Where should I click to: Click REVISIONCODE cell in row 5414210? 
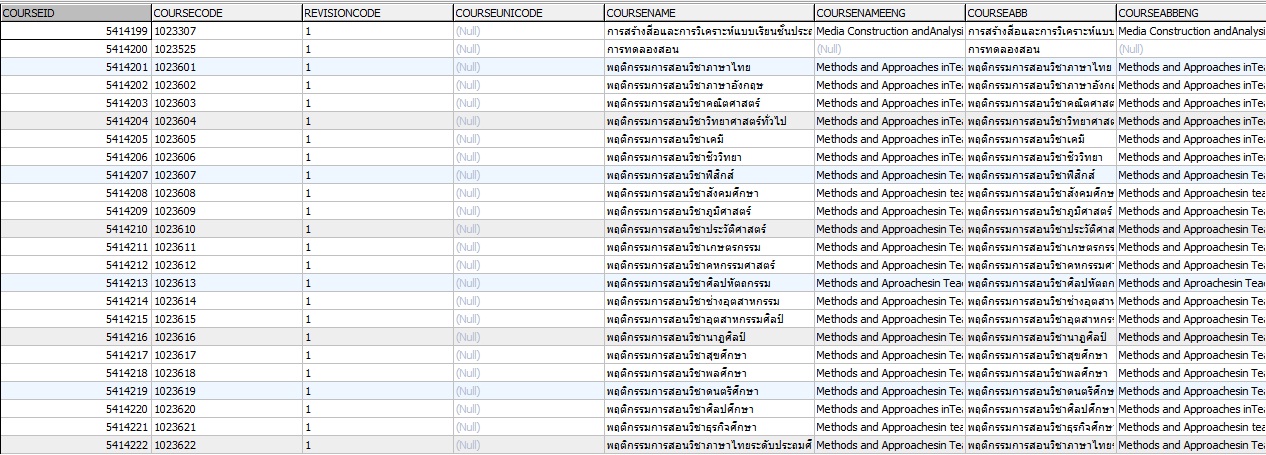coord(377,229)
